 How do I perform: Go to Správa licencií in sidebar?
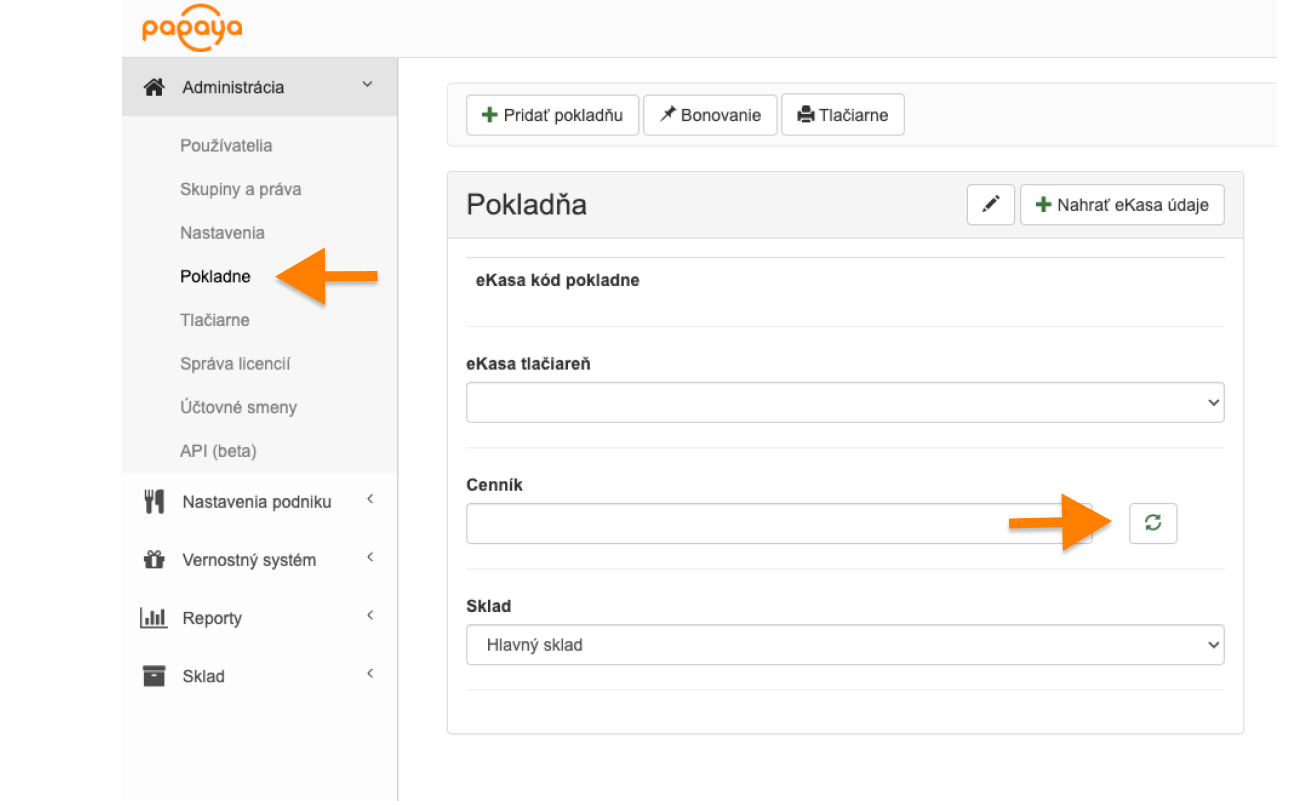[235, 364]
